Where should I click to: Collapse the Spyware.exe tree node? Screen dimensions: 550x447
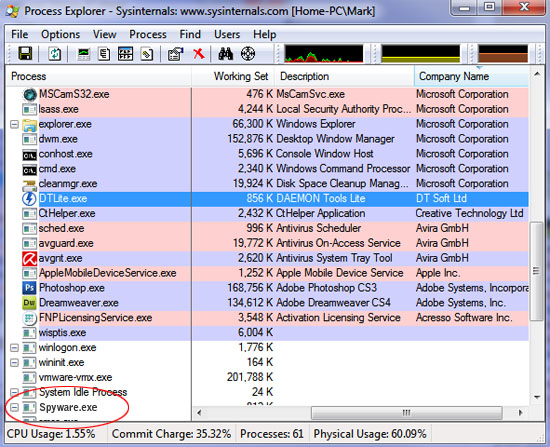(14, 407)
